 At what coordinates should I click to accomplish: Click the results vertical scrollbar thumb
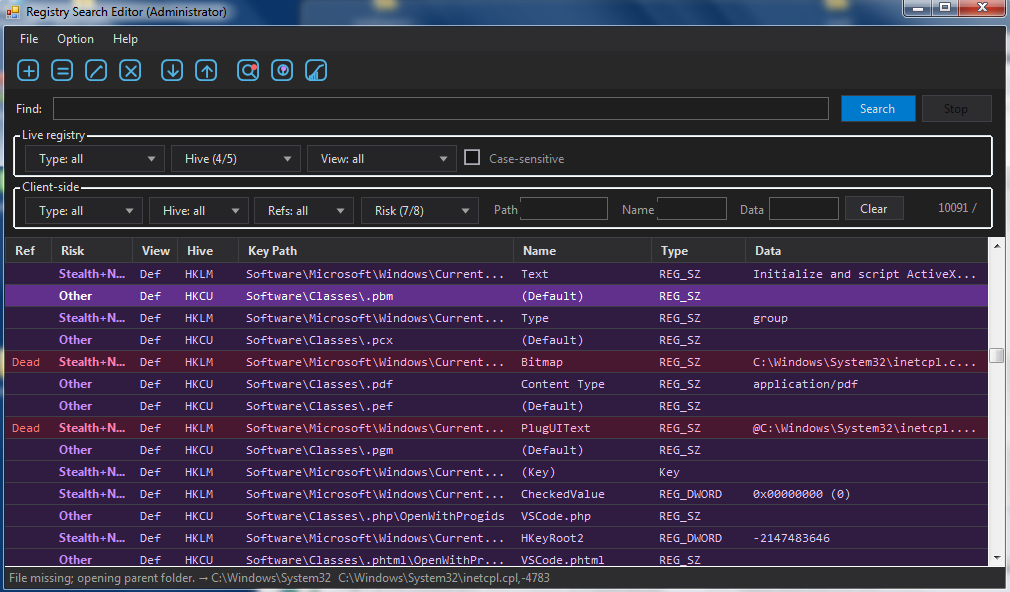pyautogui.click(x=996, y=355)
